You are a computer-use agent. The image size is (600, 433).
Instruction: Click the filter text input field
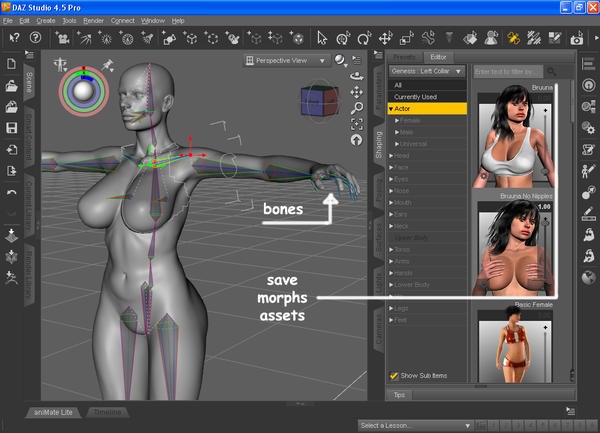click(508, 71)
